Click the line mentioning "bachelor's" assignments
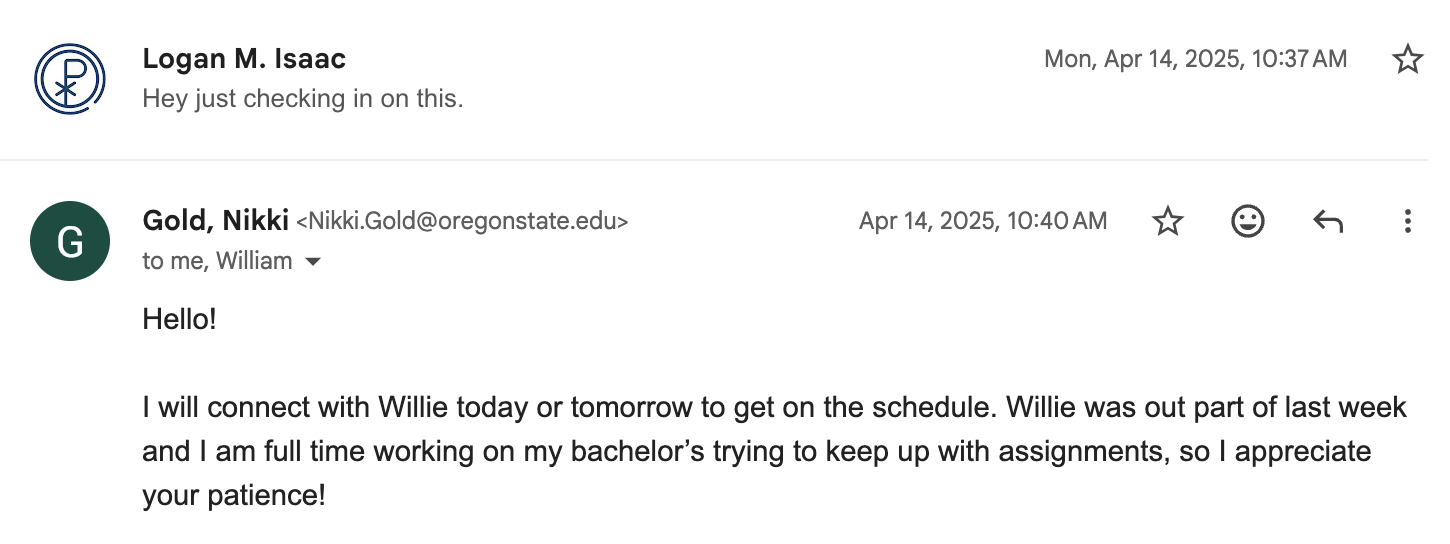 click(755, 452)
